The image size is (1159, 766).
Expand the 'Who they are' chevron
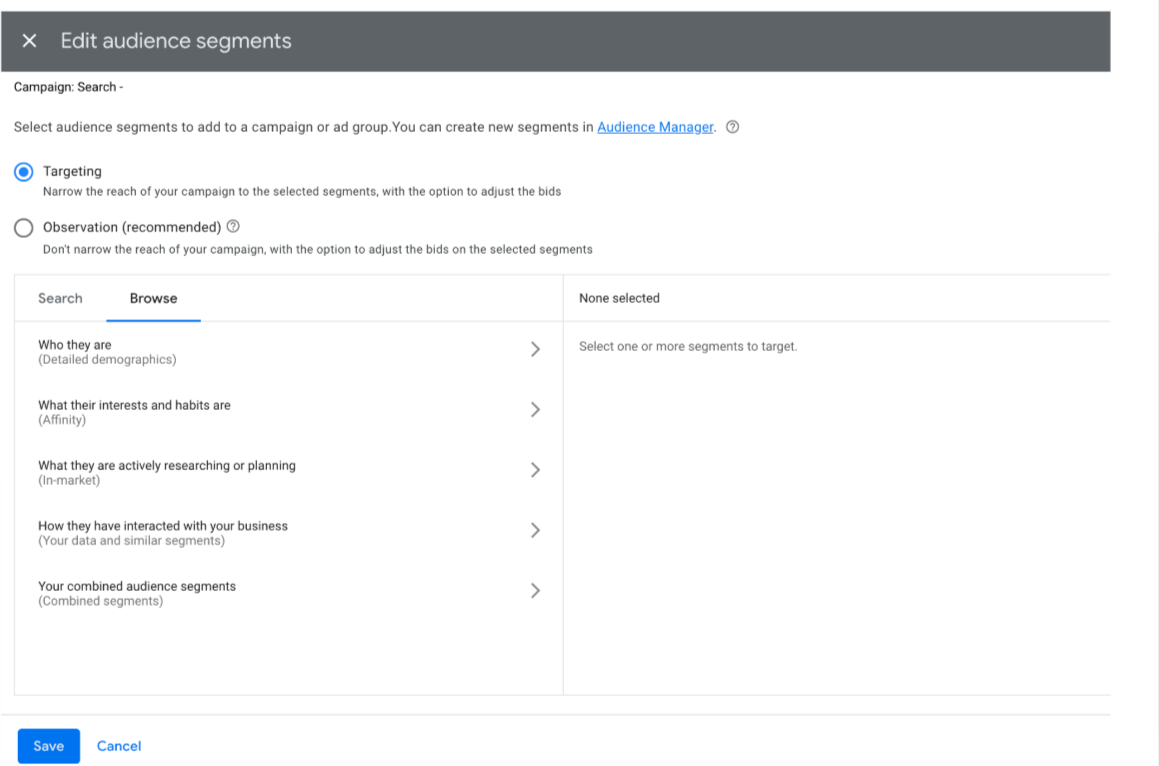tap(535, 349)
